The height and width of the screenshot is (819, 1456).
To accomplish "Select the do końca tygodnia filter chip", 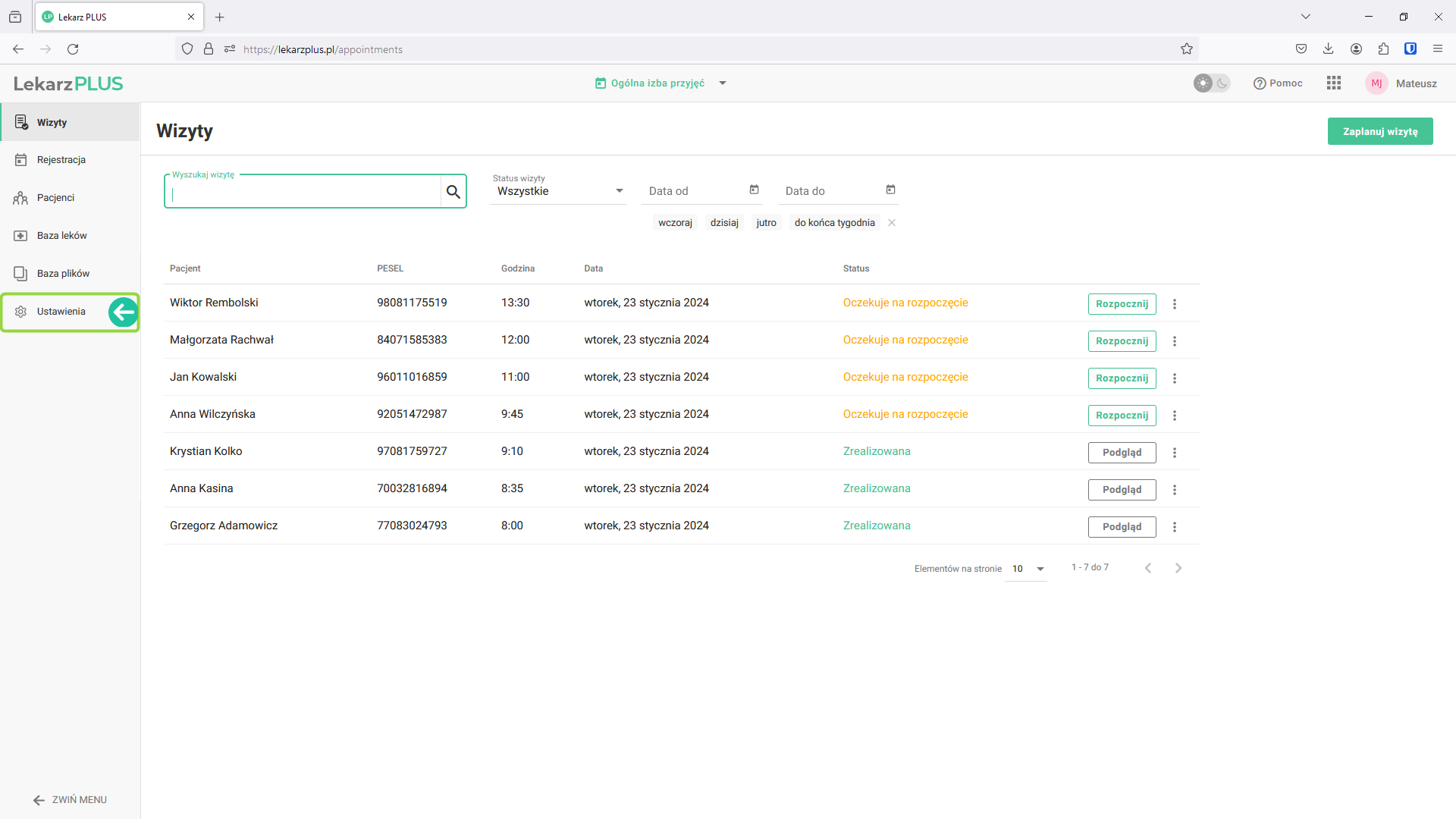I will (834, 223).
